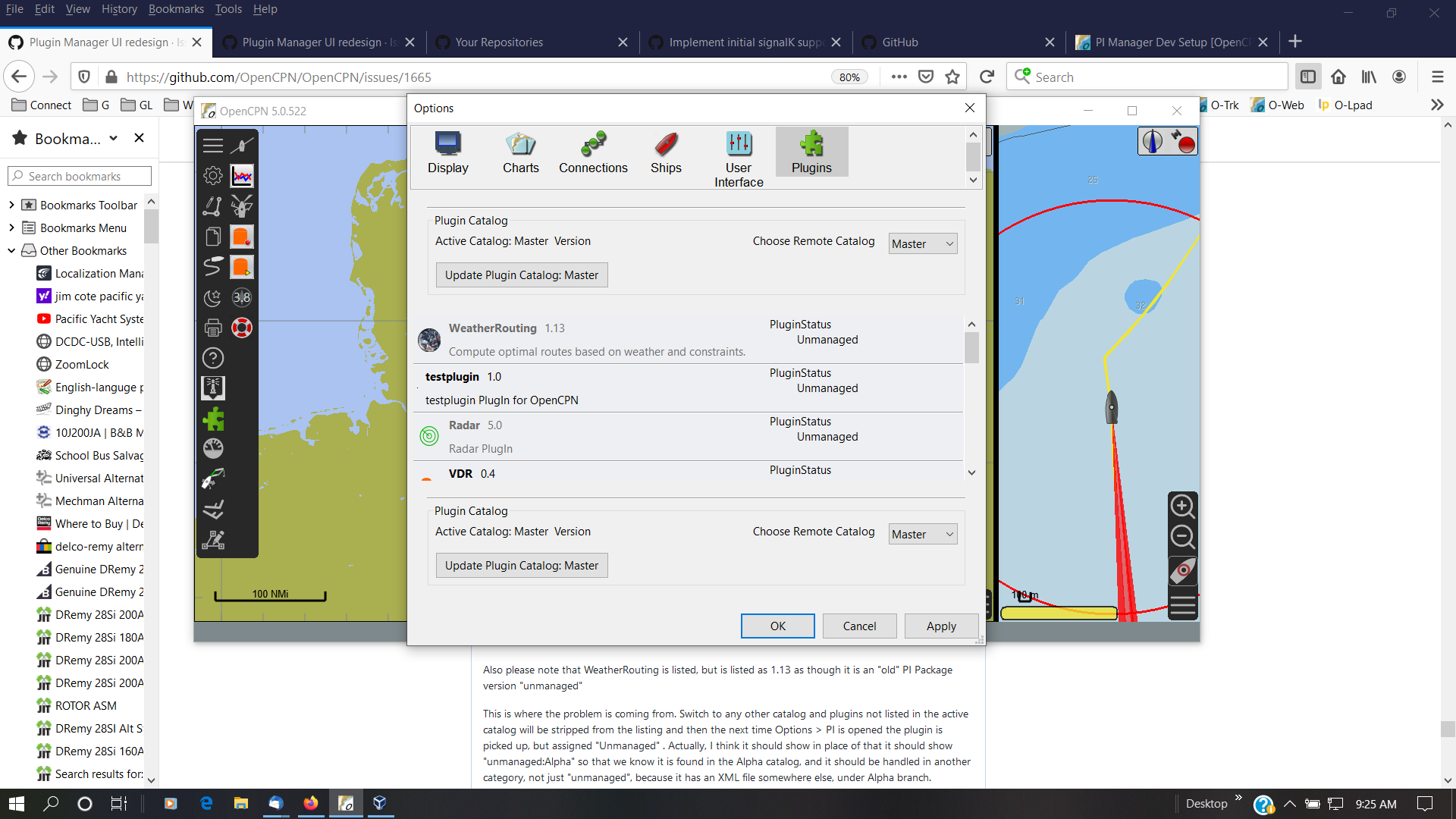Switch to Your Repositories browser tab

pyautogui.click(x=532, y=42)
